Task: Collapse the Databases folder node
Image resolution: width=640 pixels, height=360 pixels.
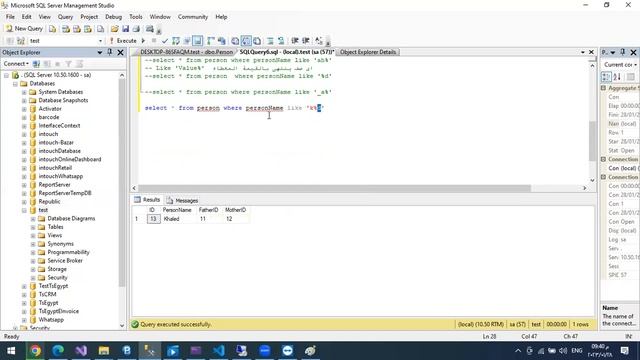Action: [x=15, y=84]
